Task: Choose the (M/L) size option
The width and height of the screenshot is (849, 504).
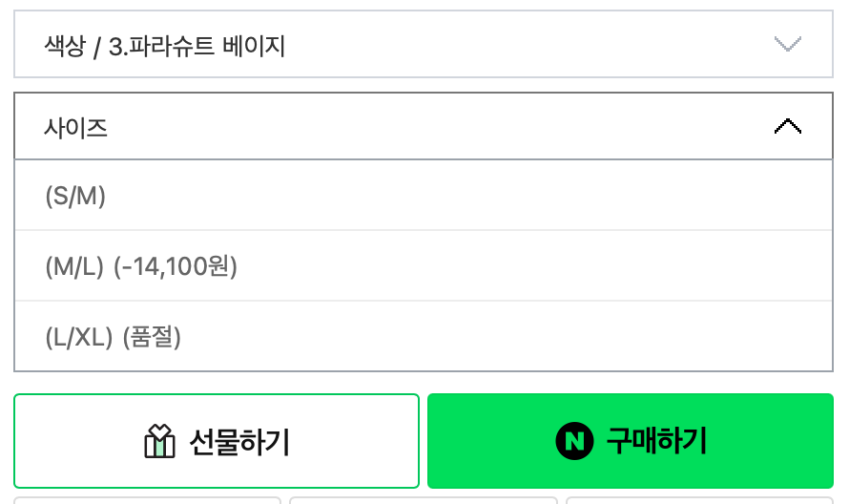Action: click(x=75, y=267)
